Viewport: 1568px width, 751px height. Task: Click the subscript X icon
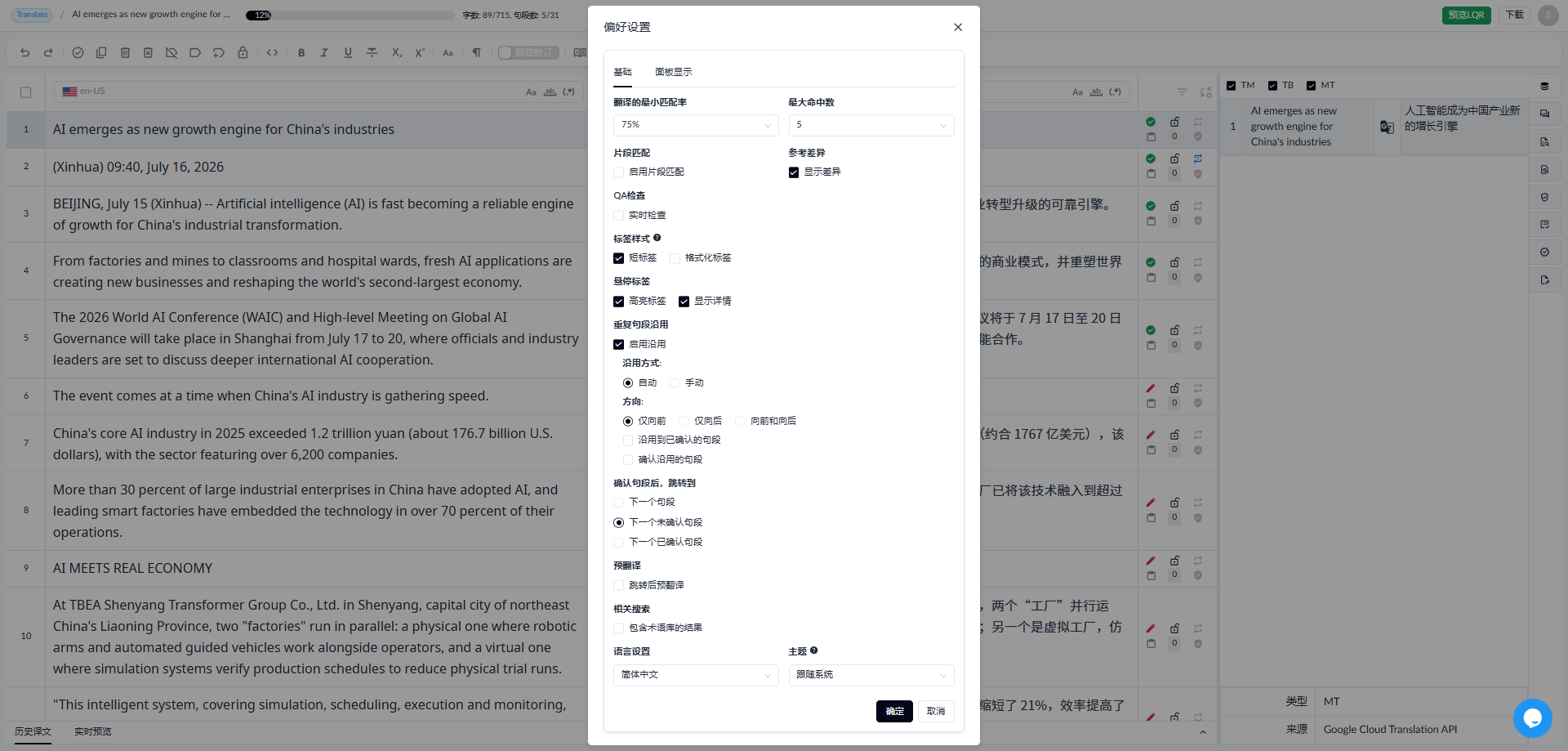coord(396,52)
